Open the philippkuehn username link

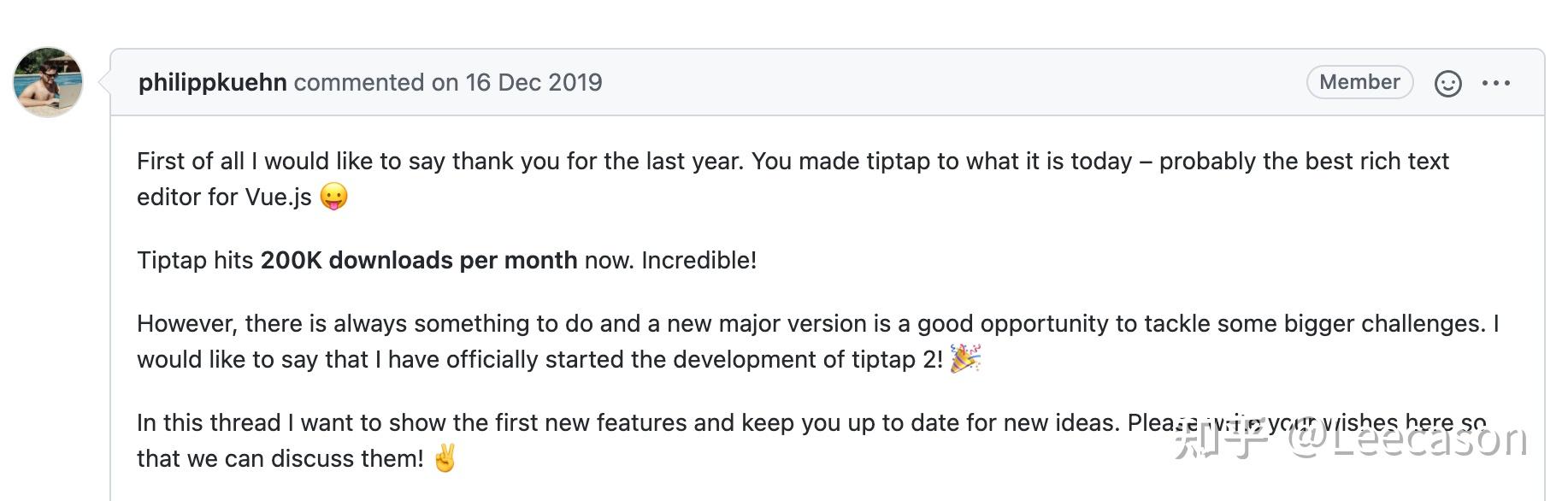click(x=212, y=82)
